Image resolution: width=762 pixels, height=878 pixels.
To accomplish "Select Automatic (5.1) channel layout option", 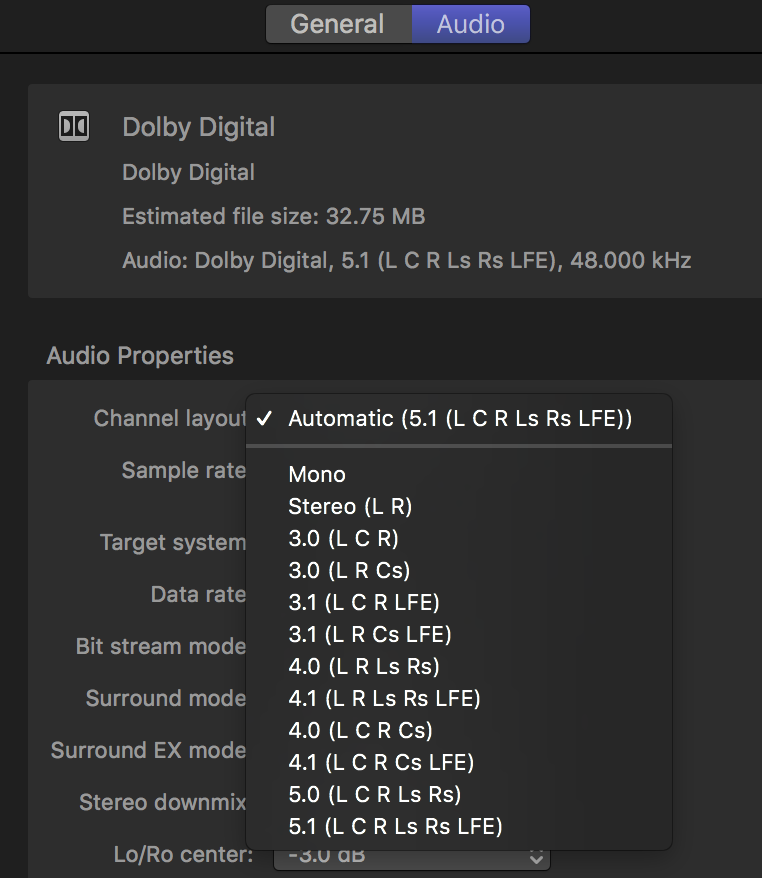I will tap(460, 418).
